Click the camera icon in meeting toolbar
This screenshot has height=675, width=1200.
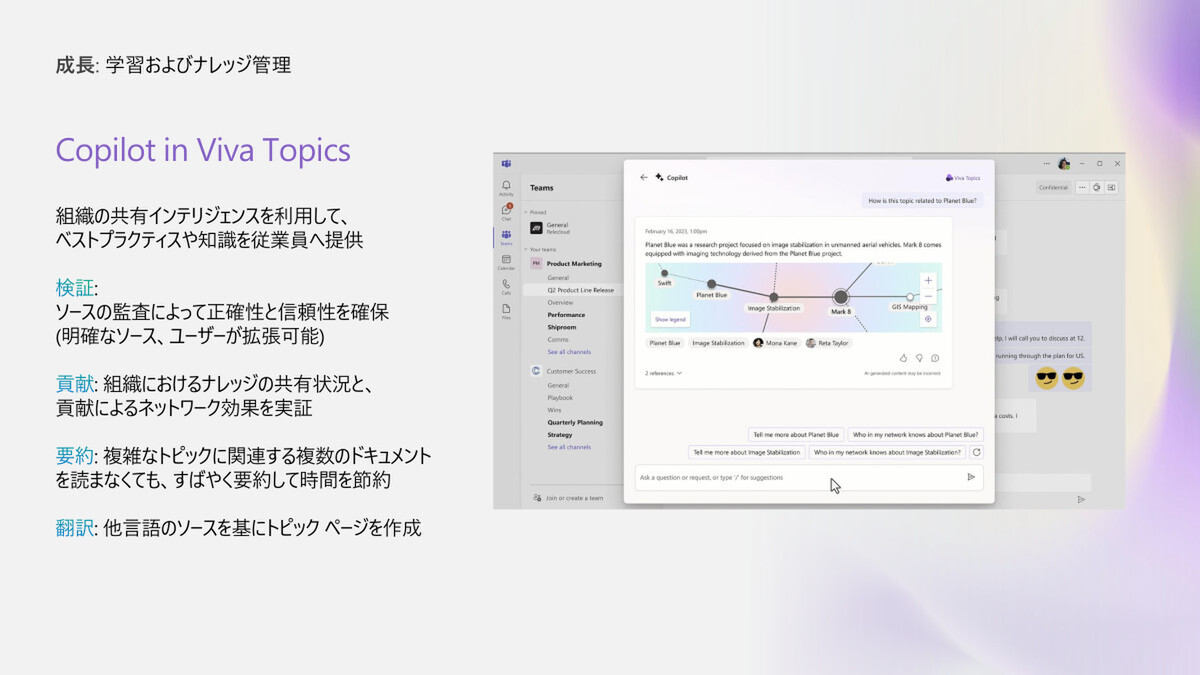pyautogui.click(x=1097, y=187)
